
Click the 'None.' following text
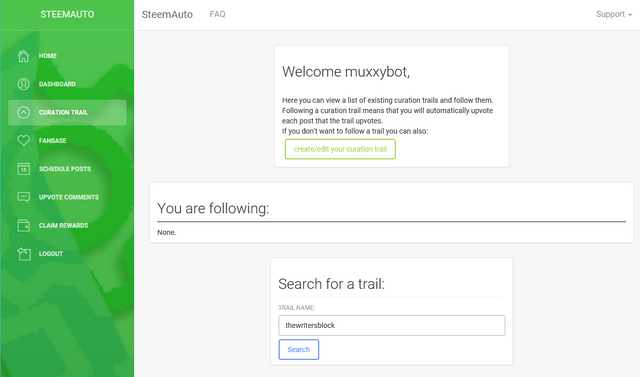(x=167, y=233)
